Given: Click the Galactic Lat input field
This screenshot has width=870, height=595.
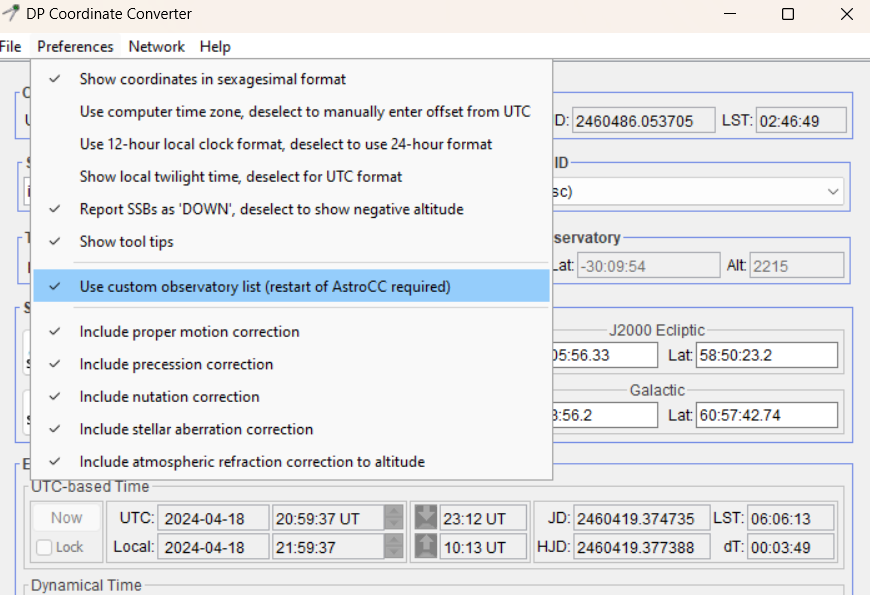Looking at the screenshot, I should 766,415.
